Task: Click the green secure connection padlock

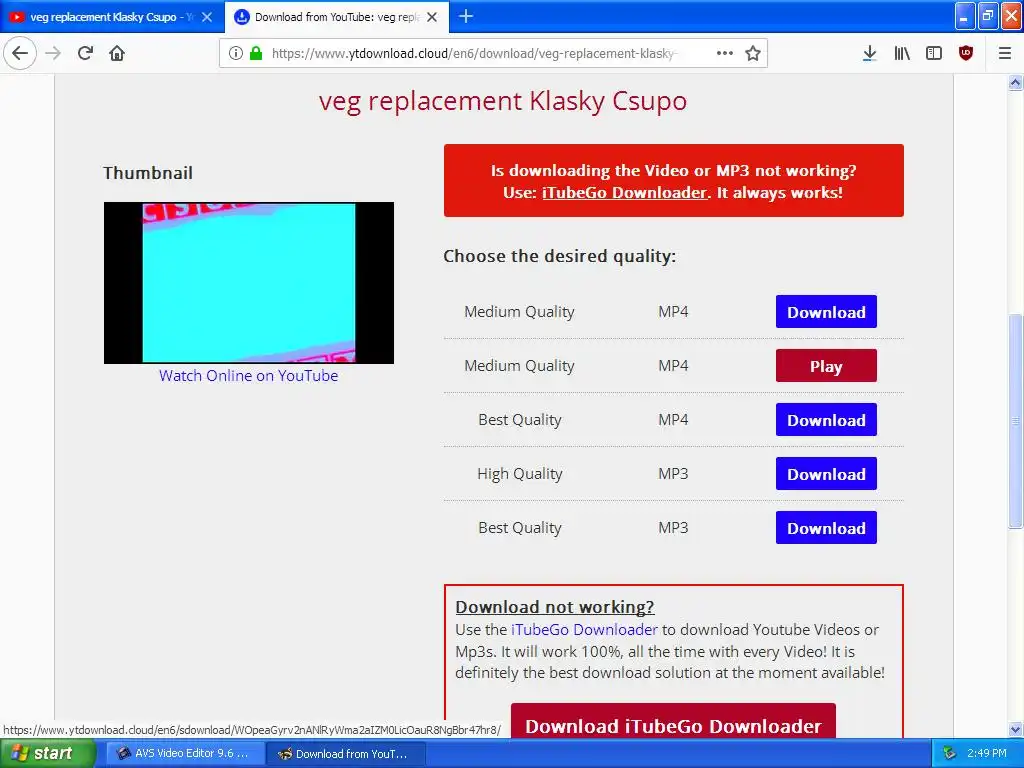Action: pos(256,54)
